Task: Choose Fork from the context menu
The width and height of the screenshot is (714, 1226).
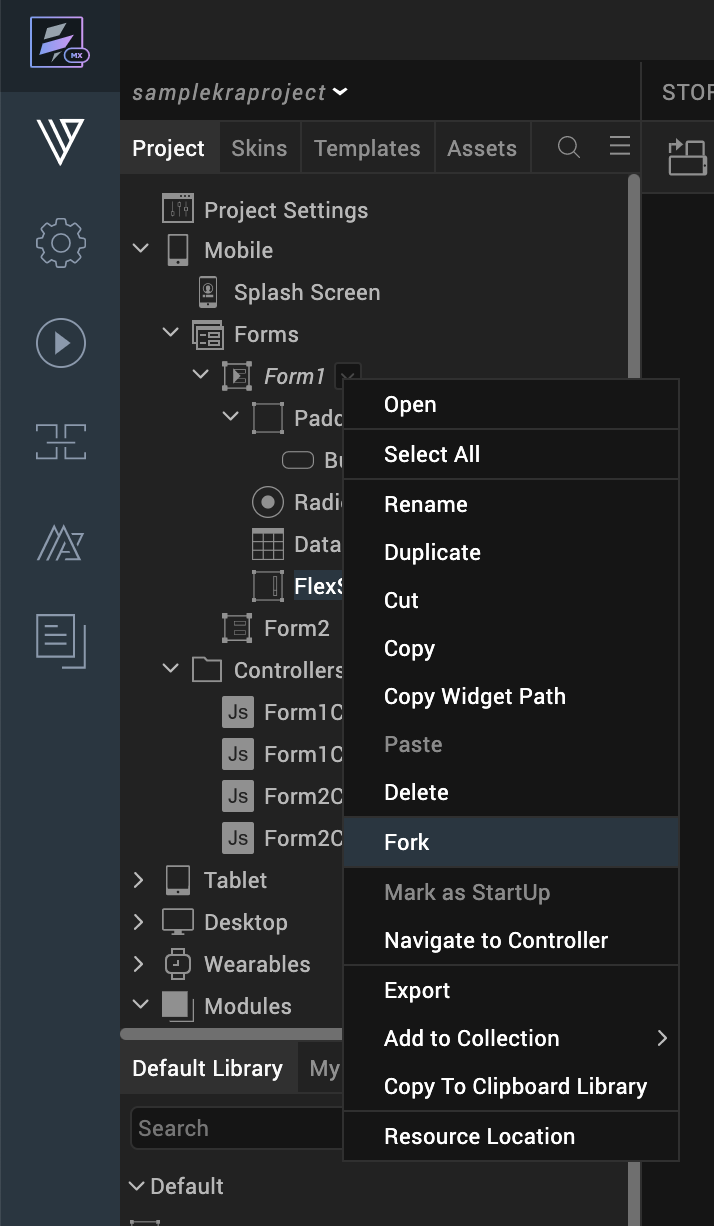Action: pyautogui.click(x=407, y=842)
